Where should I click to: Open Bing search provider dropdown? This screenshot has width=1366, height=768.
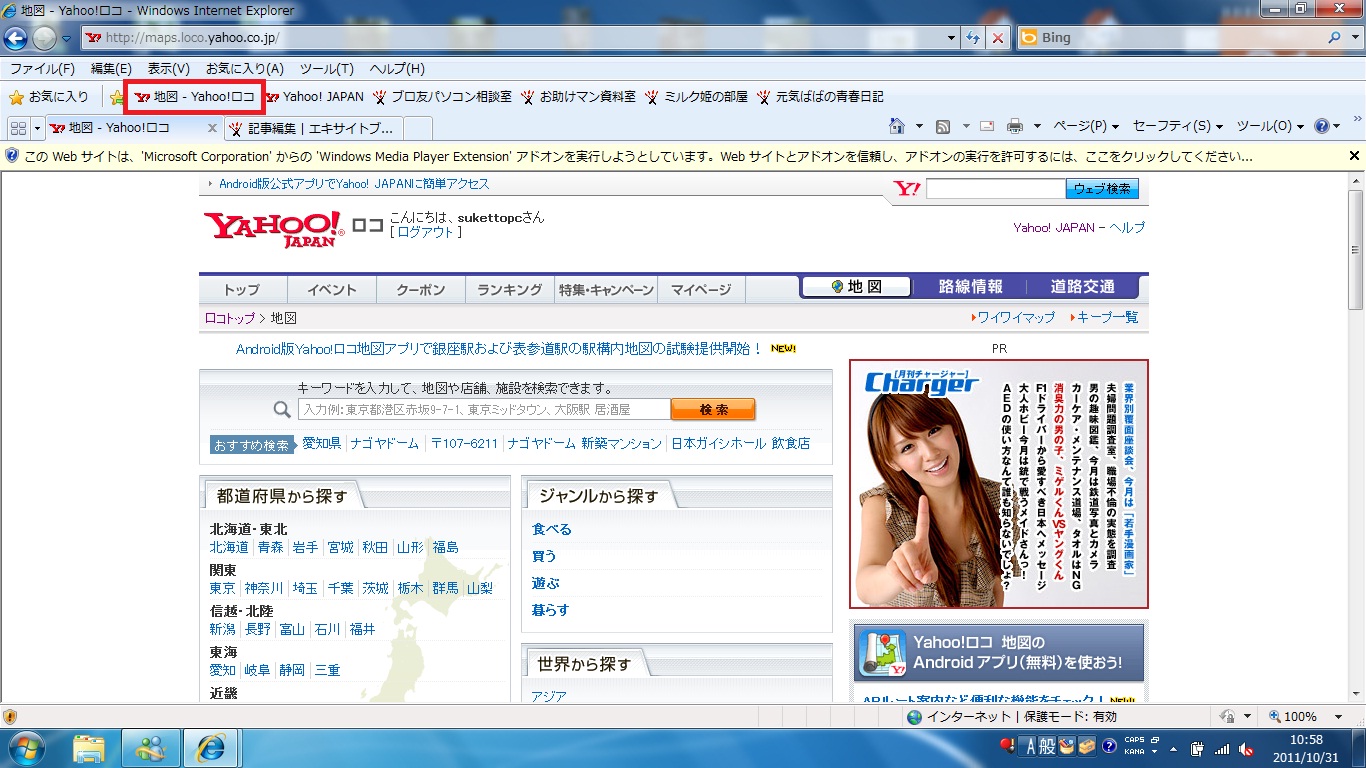1353,38
